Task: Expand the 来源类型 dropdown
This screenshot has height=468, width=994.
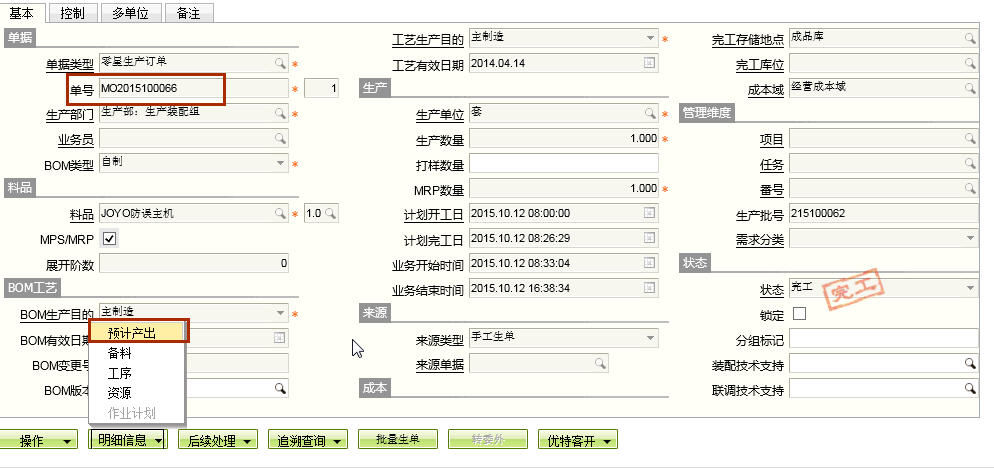Action: 649,339
